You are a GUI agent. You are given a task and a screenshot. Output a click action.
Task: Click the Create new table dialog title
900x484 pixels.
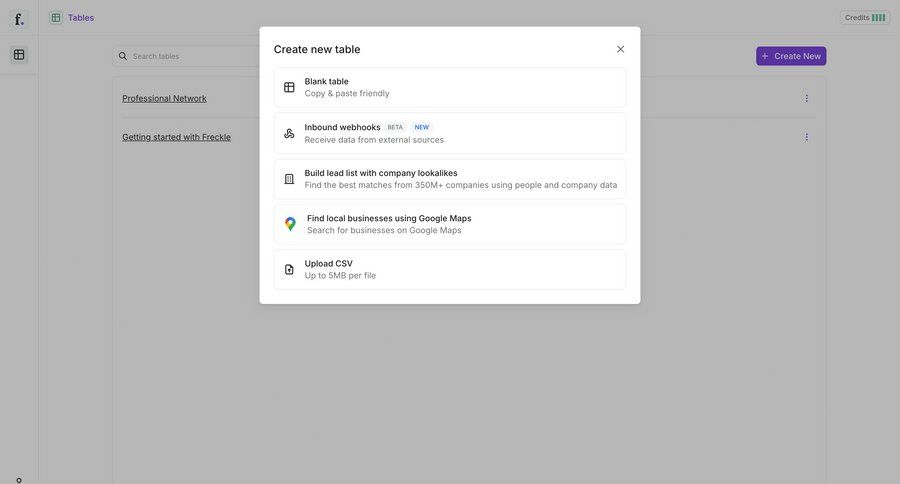click(317, 49)
